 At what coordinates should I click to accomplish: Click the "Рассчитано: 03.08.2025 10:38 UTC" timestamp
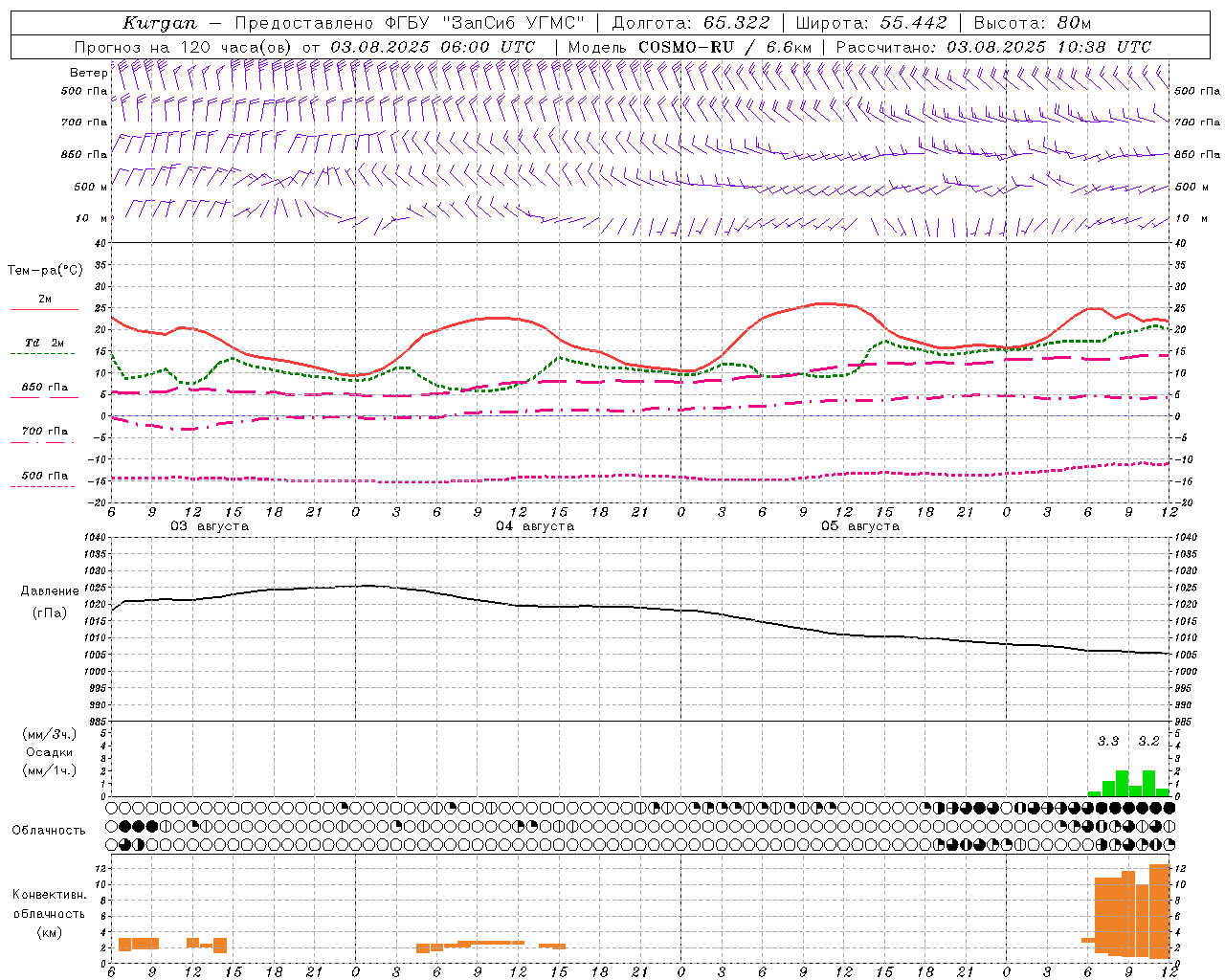pos(993,47)
